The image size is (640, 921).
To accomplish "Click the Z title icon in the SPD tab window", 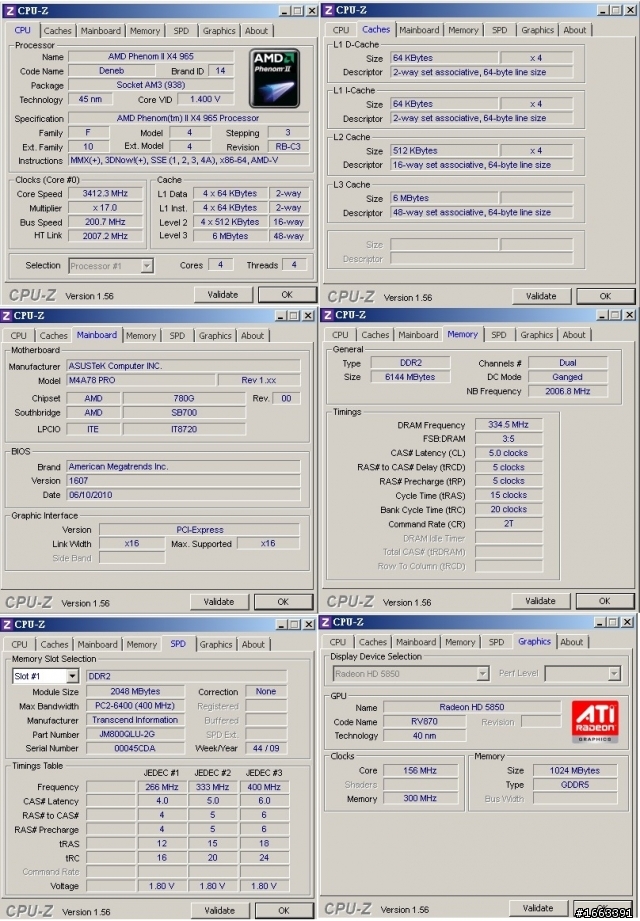I will [6, 624].
